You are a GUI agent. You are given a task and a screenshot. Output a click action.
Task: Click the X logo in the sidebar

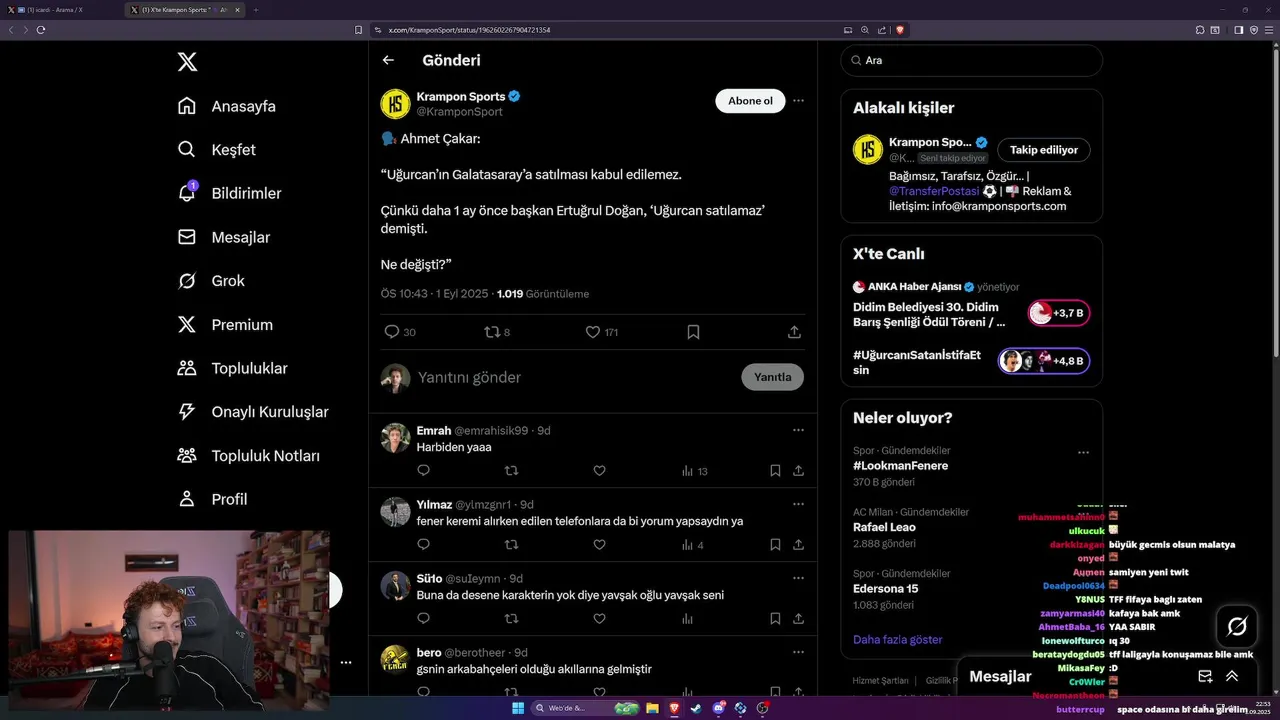tap(187, 62)
